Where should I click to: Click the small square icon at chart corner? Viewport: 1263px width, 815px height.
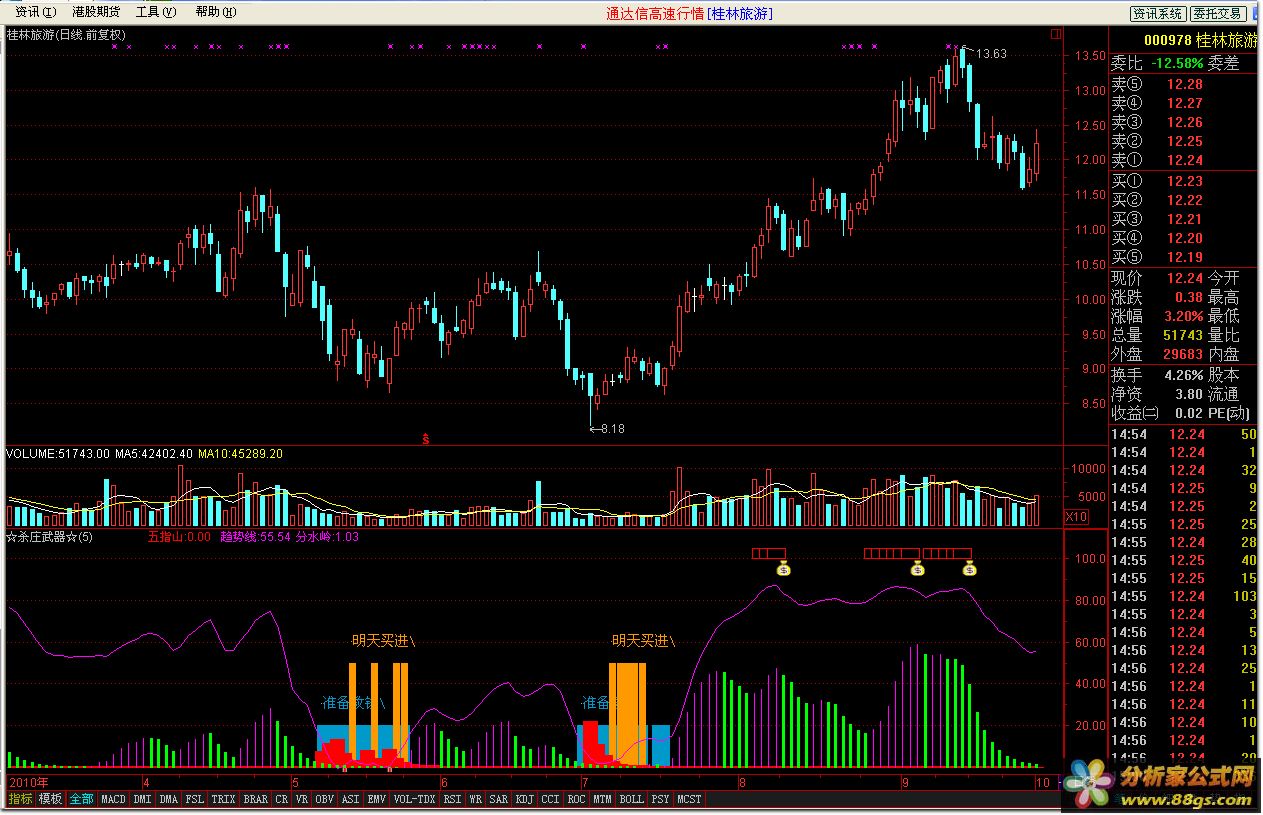tap(1057, 33)
